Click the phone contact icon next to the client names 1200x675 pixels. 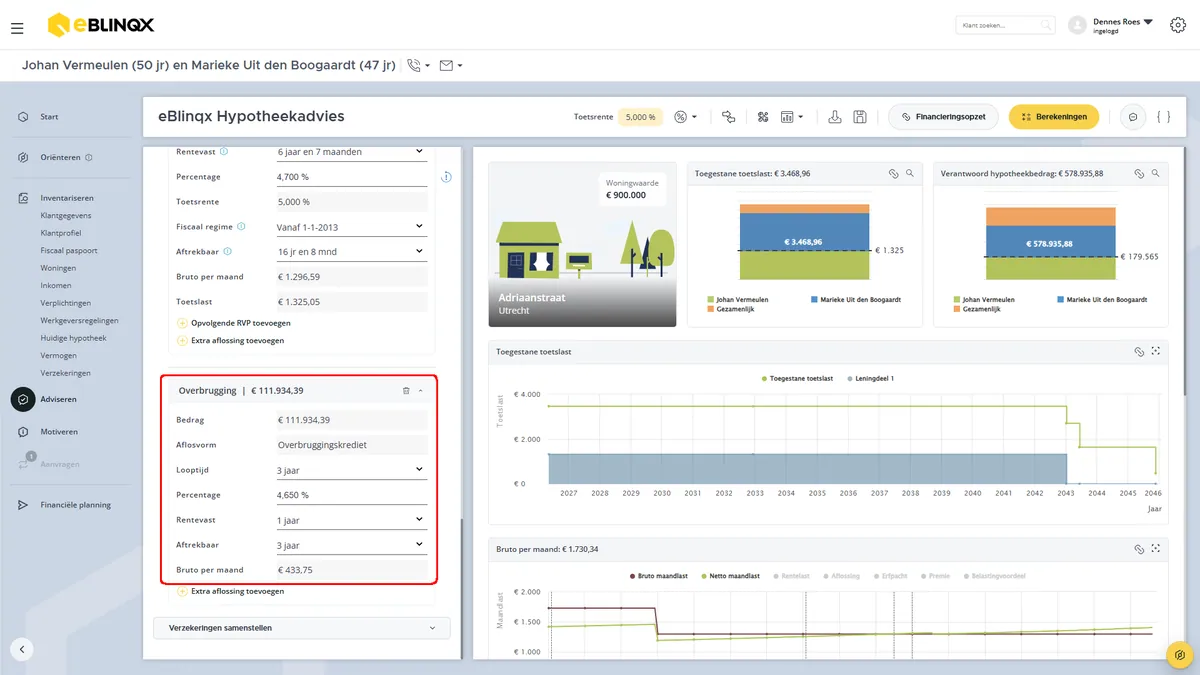pyautogui.click(x=414, y=66)
